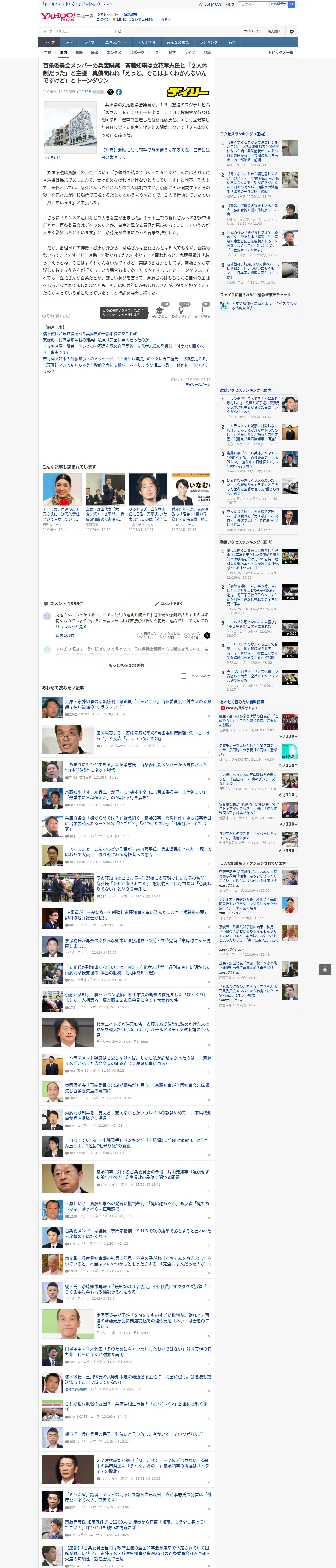Viewport: 336px width, 1568px height.
Task: Click ヘルプ link at top
Action: 229,4
